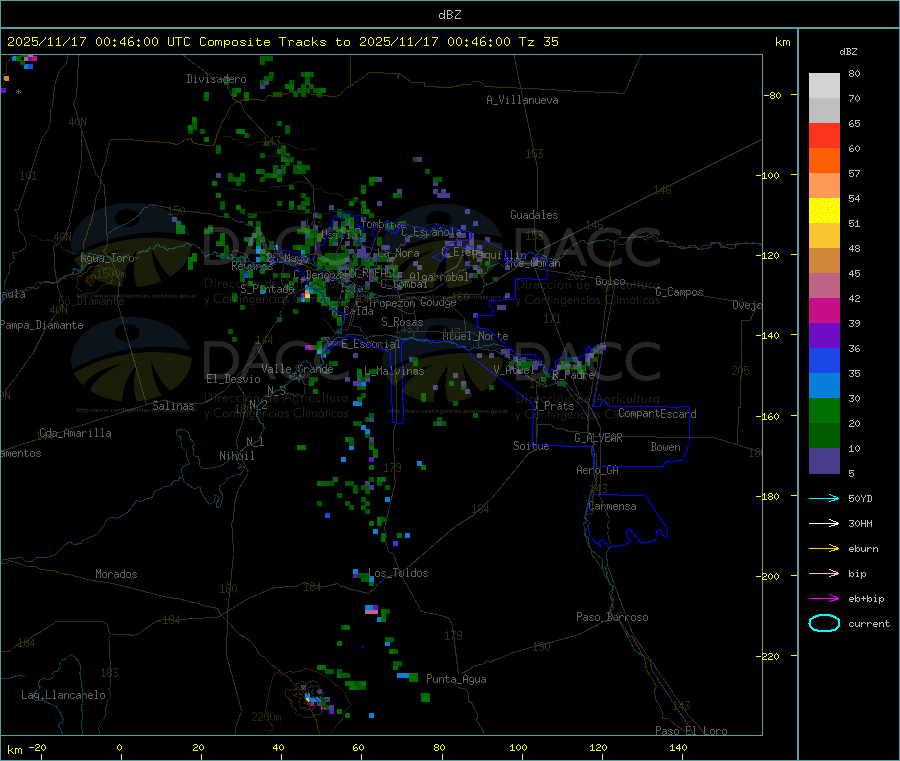
Task: Click the 'Divisadero' map label
Action: (216, 79)
